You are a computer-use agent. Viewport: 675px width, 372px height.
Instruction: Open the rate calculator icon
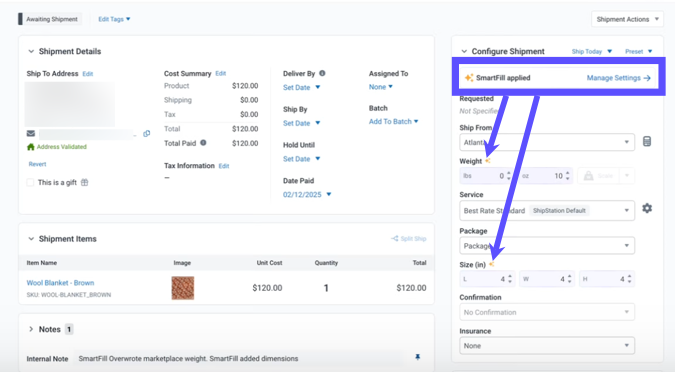pos(647,141)
